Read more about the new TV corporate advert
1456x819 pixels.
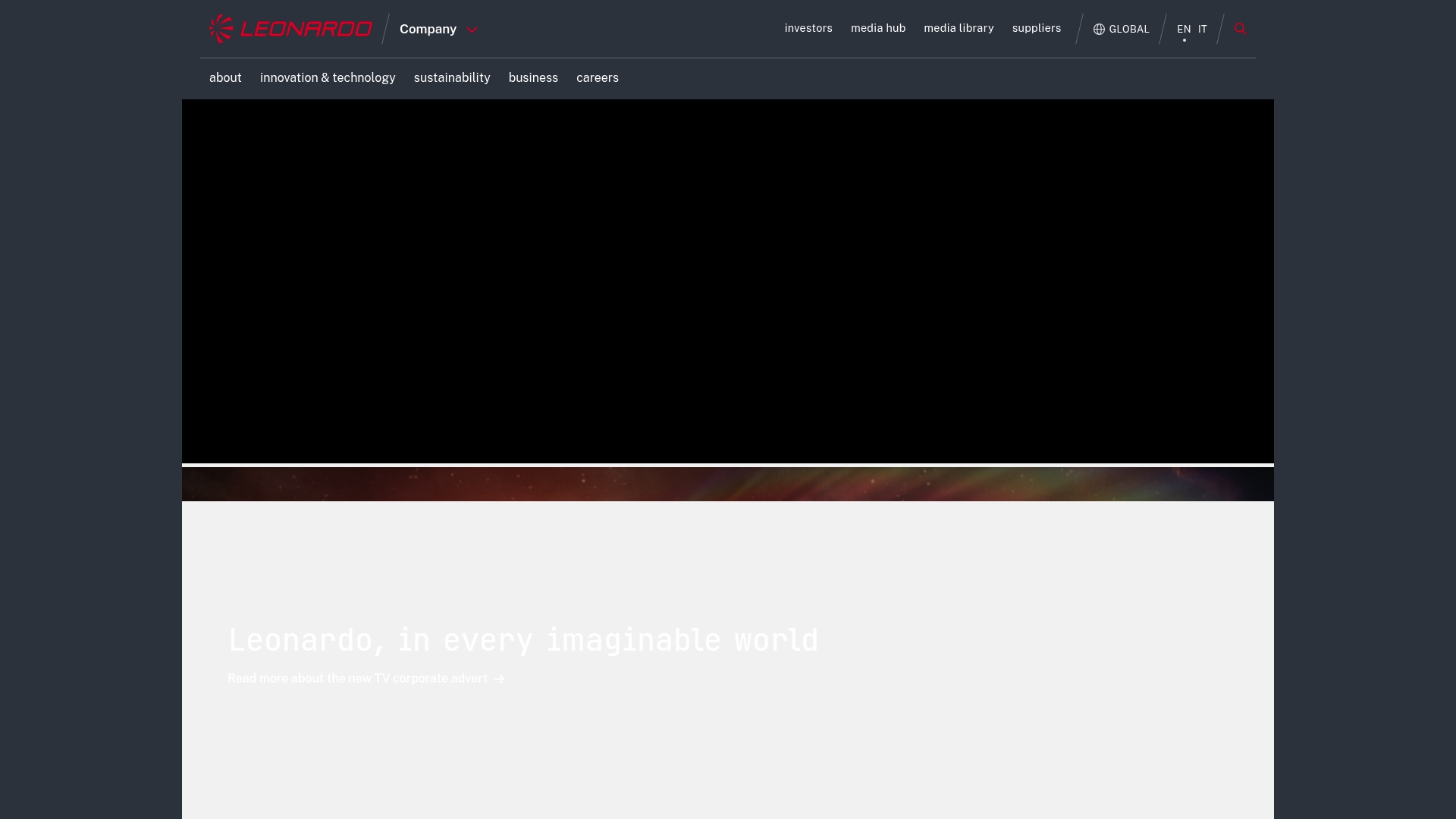click(357, 679)
